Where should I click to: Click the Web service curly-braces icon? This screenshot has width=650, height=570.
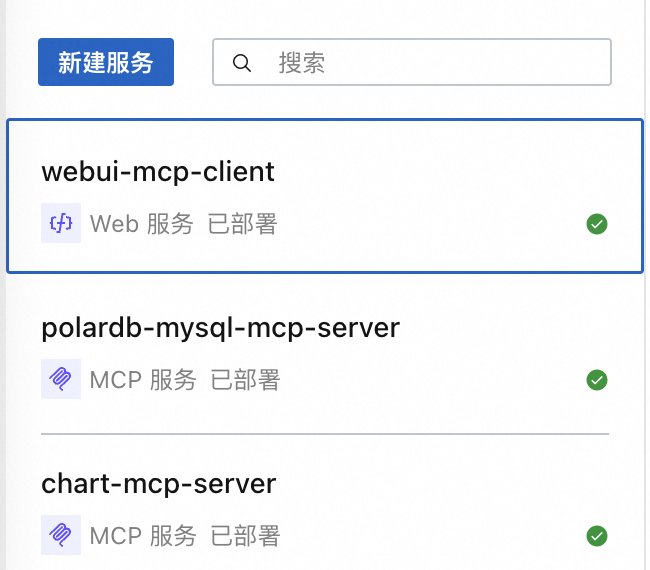coord(61,224)
